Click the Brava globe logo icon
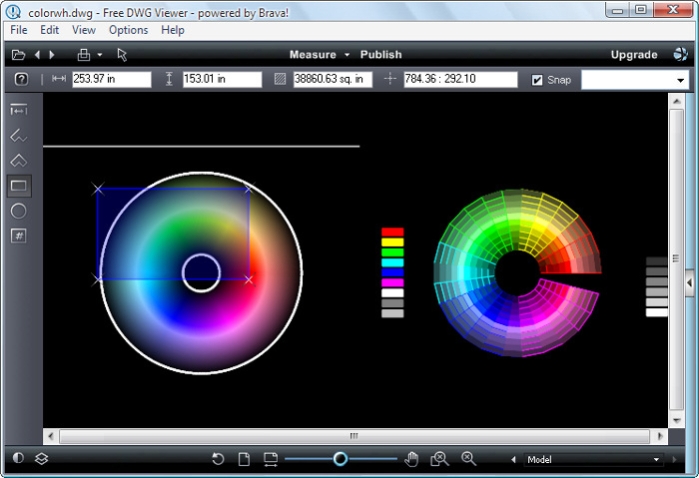This screenshot has width=699, height=478. click(x=680, y=54)
